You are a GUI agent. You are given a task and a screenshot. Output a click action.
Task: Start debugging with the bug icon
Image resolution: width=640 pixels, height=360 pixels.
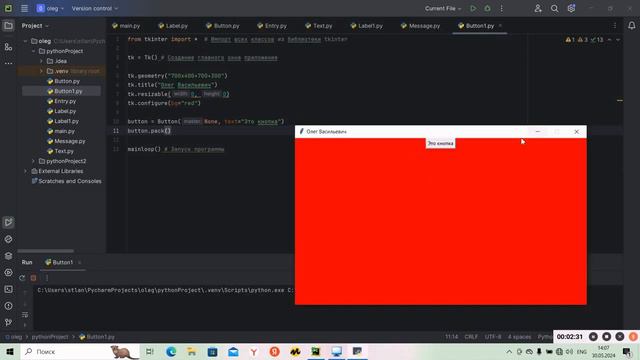click(487, 8)
